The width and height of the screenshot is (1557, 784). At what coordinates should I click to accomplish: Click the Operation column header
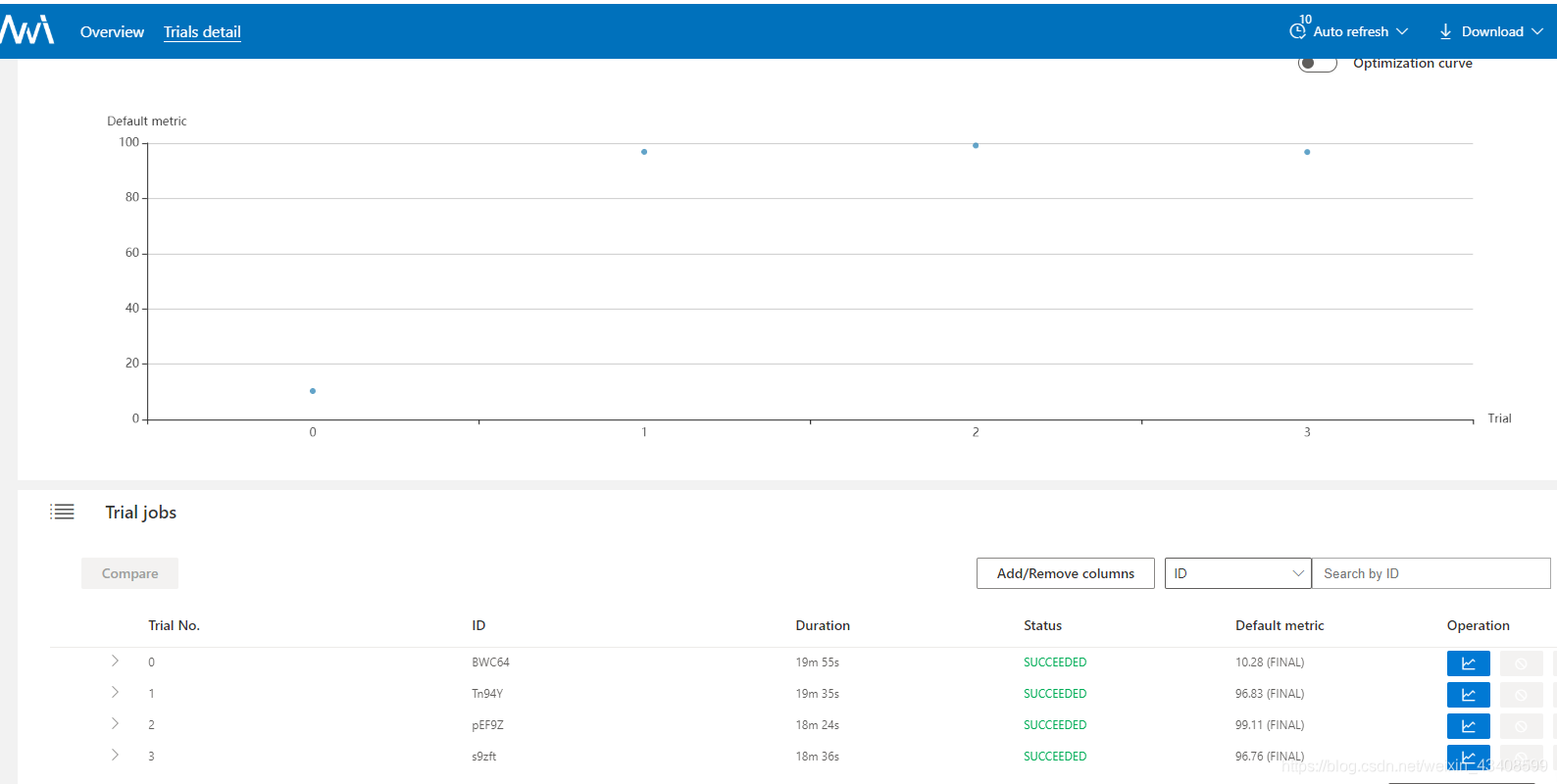coord(1478,625)
